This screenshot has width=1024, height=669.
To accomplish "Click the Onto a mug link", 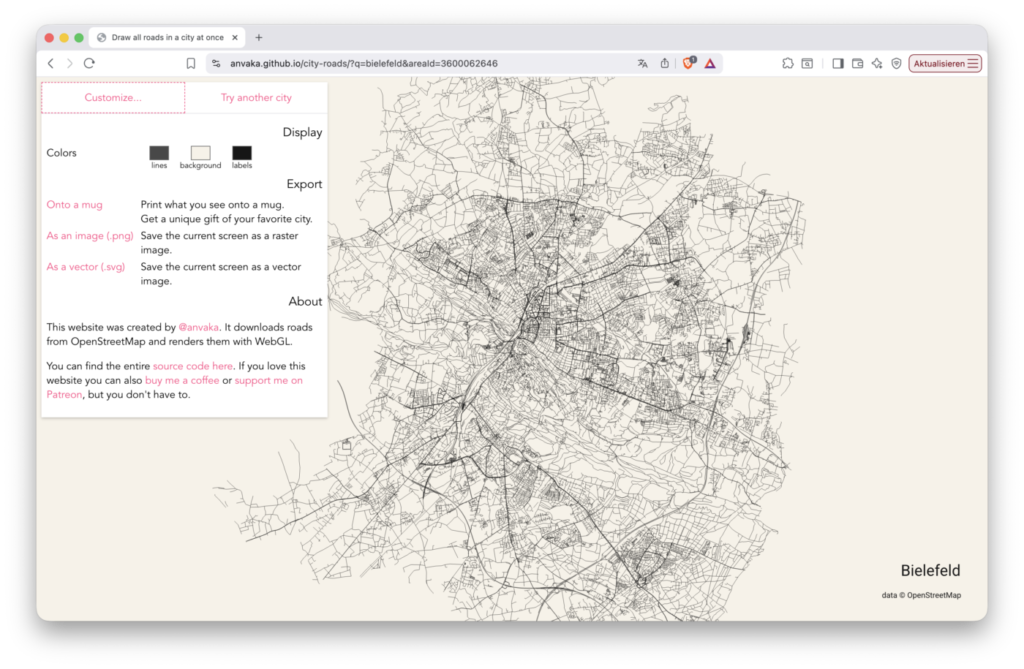I will pos(74,205).
